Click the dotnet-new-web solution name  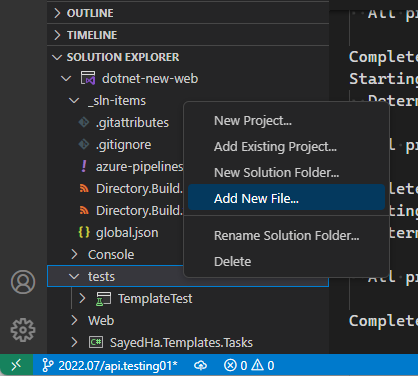point(150,79)
